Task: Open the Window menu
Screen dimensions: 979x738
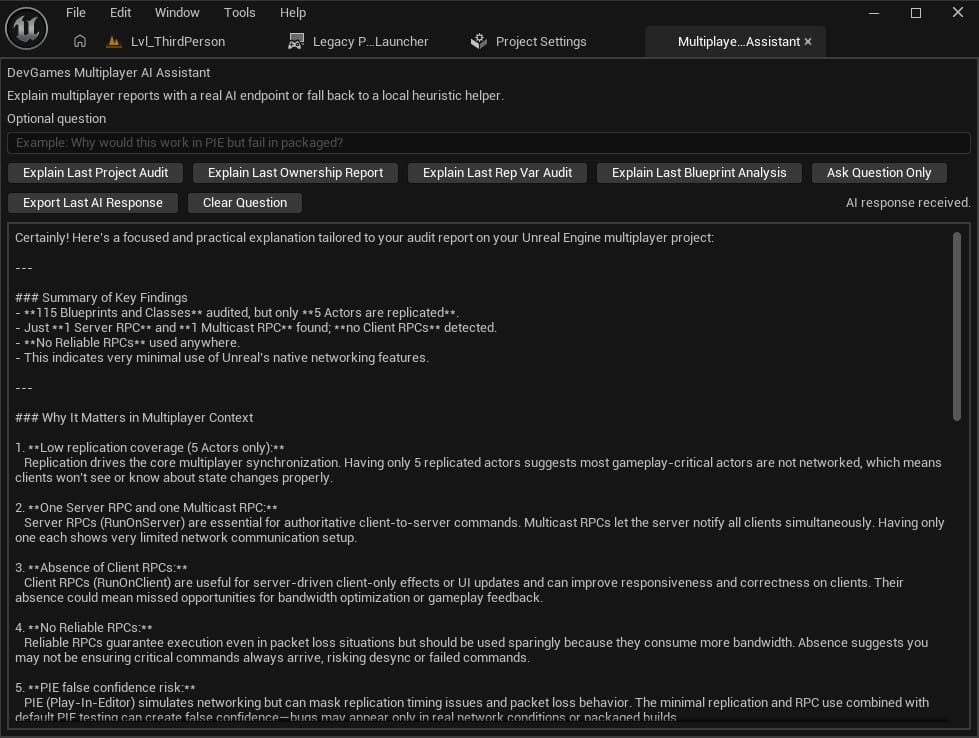Action: click(177, 12)
